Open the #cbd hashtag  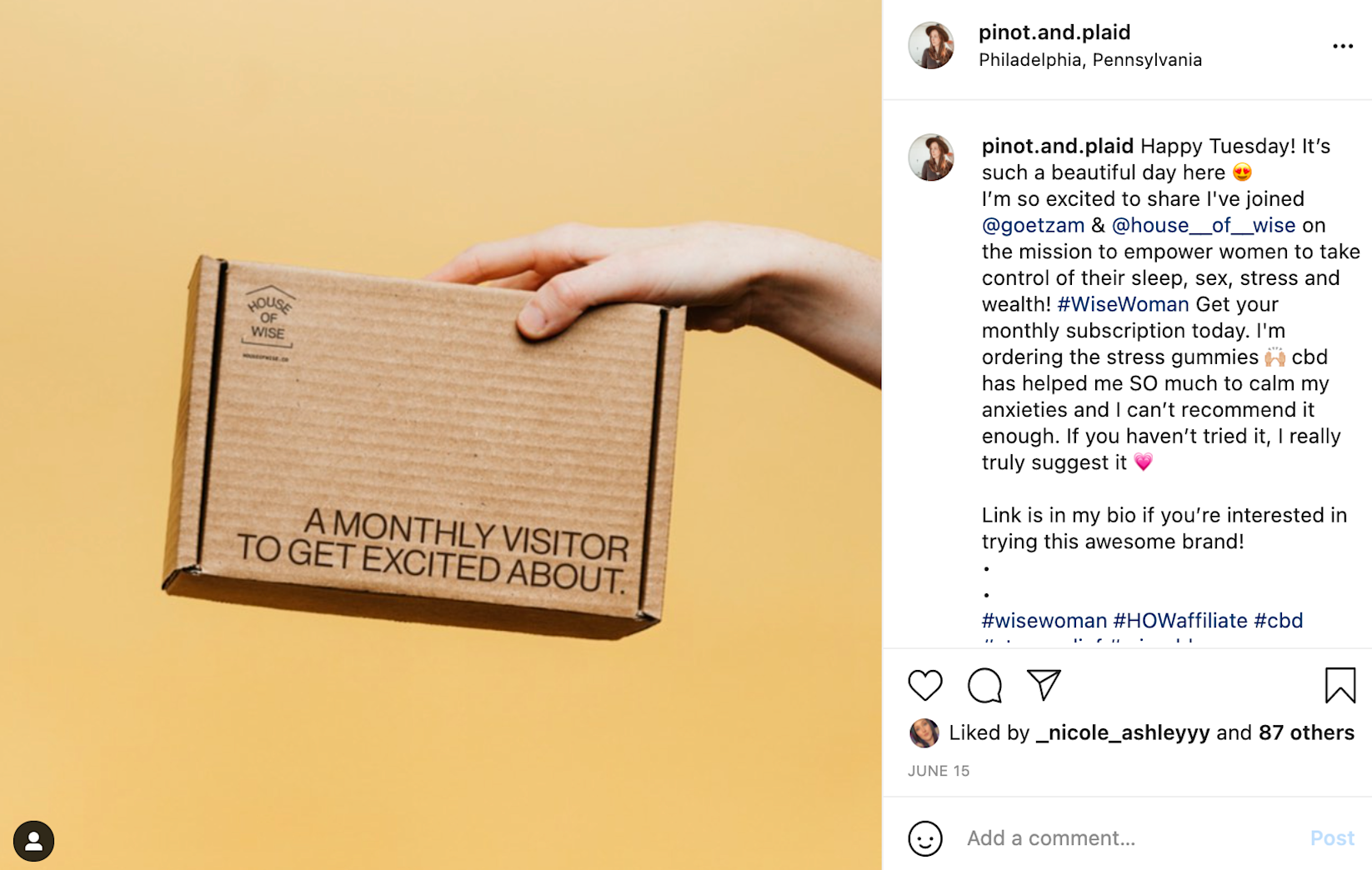tap(1278, 620)
